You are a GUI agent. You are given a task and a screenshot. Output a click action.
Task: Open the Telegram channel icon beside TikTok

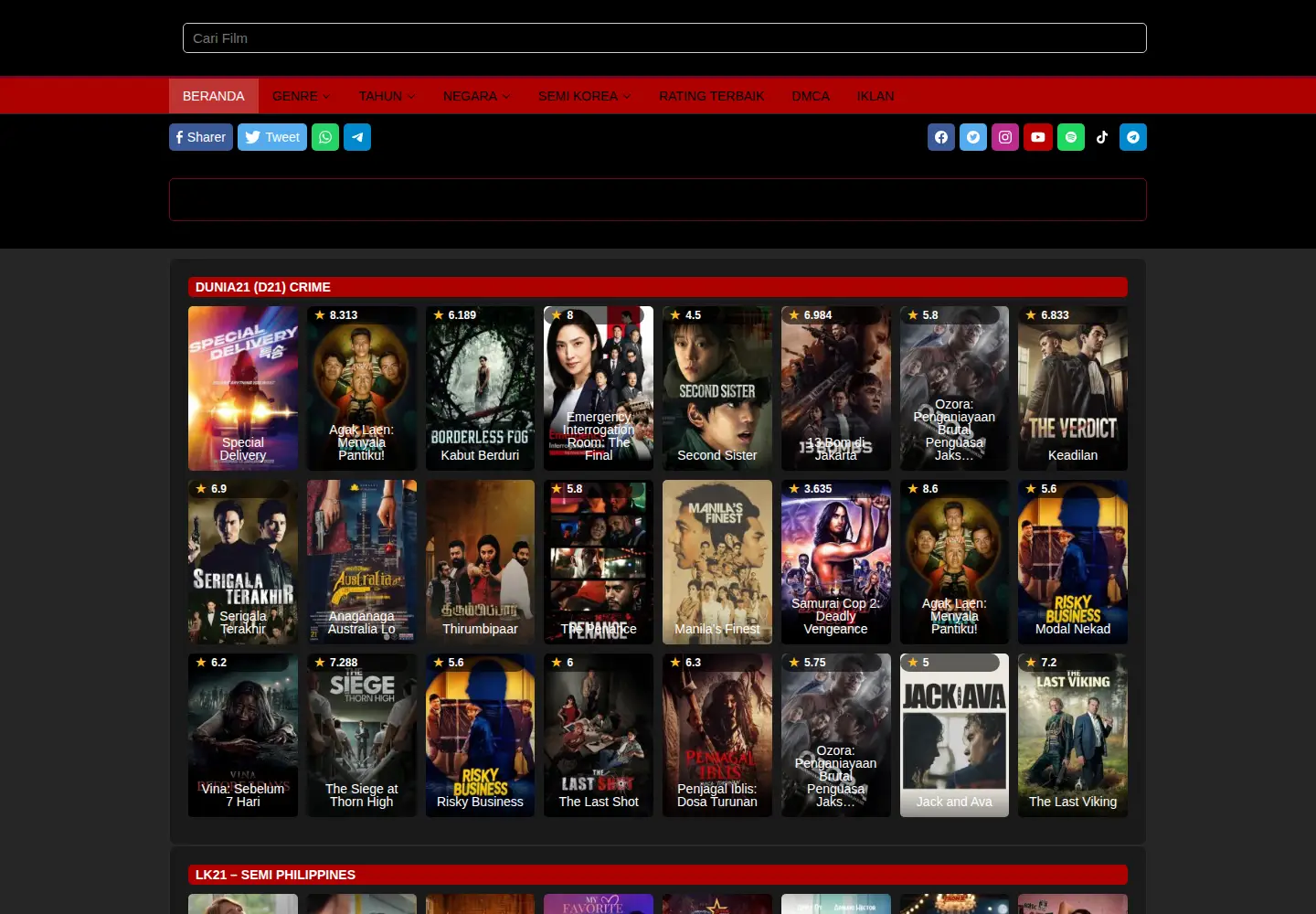tap(1133, 137)
